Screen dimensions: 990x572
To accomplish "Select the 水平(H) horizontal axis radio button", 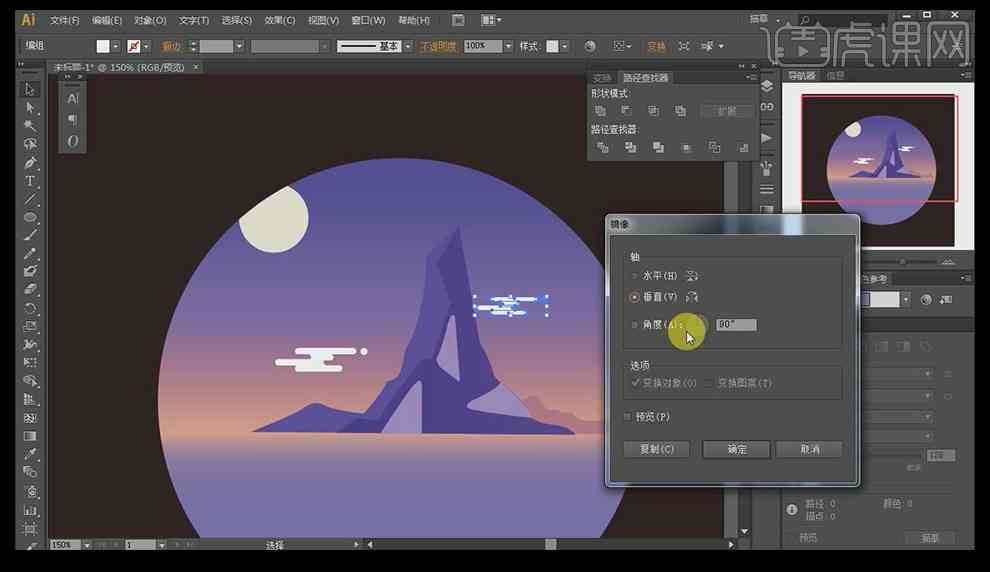I will [635, 276].
